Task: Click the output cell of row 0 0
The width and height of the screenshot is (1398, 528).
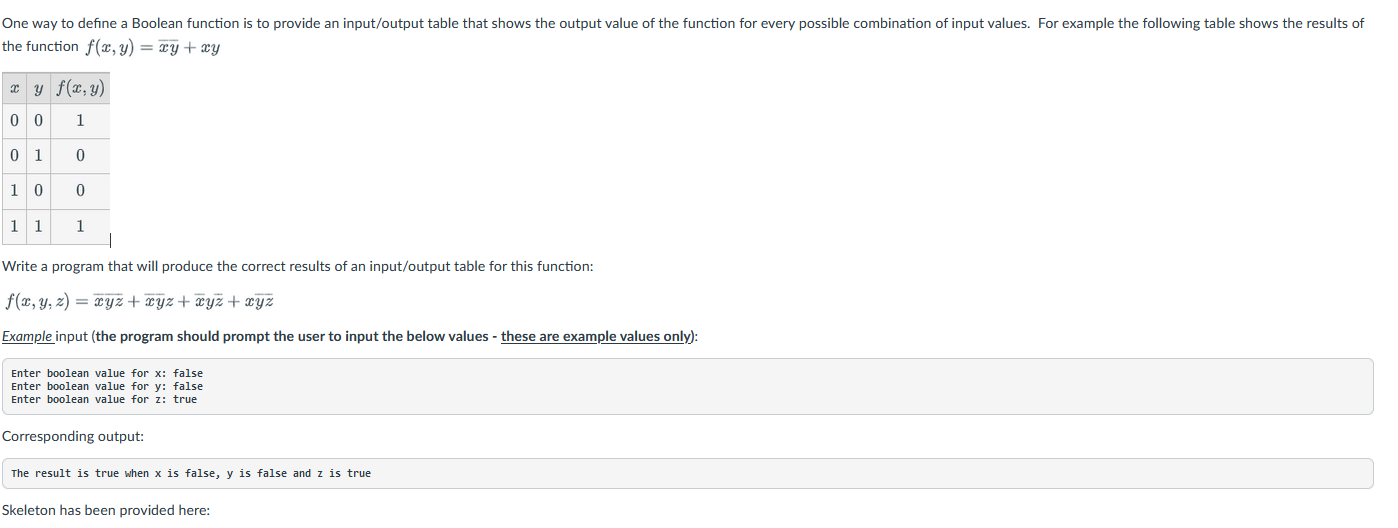Action: coord(80,122)
